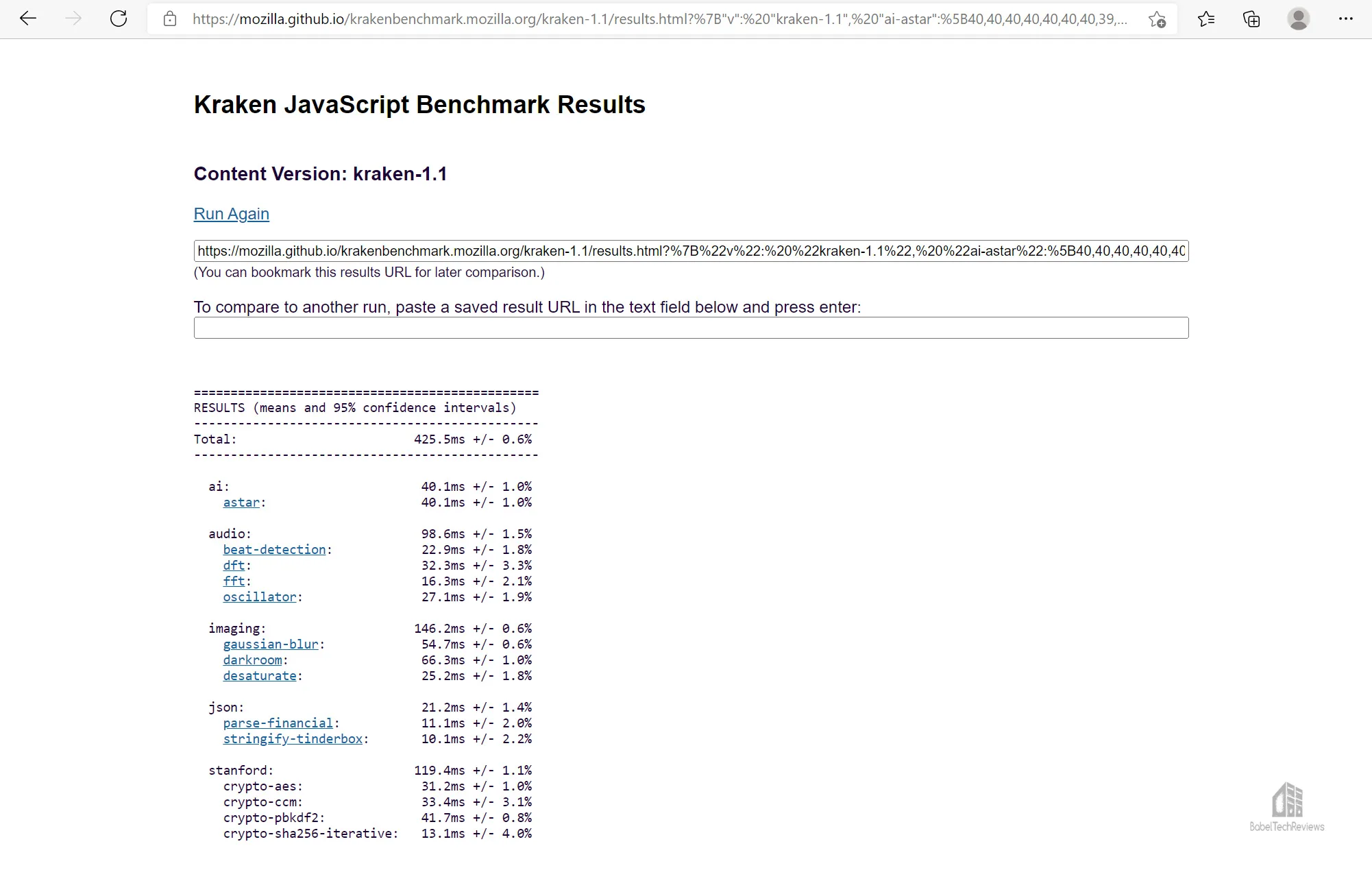Click the 13.1ms sha256 time value
This screenshot has height=881, width=1372.
[443, 834]
